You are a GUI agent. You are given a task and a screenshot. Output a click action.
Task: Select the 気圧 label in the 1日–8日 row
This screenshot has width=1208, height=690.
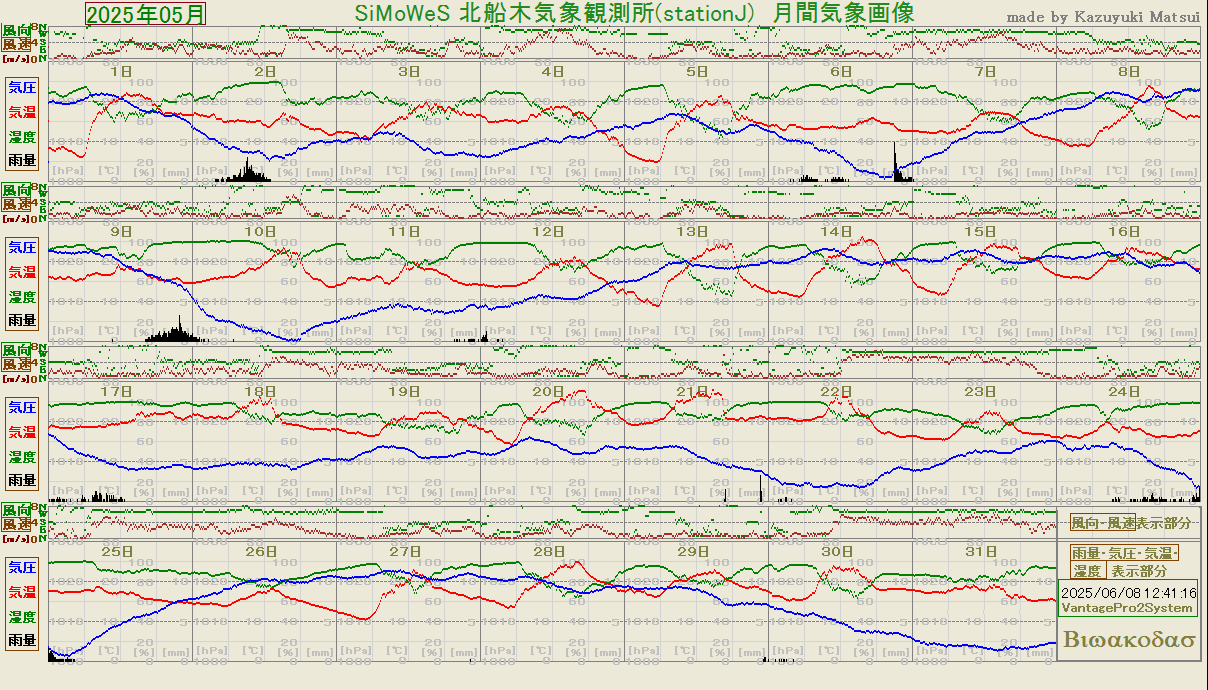tap(22, 87)
